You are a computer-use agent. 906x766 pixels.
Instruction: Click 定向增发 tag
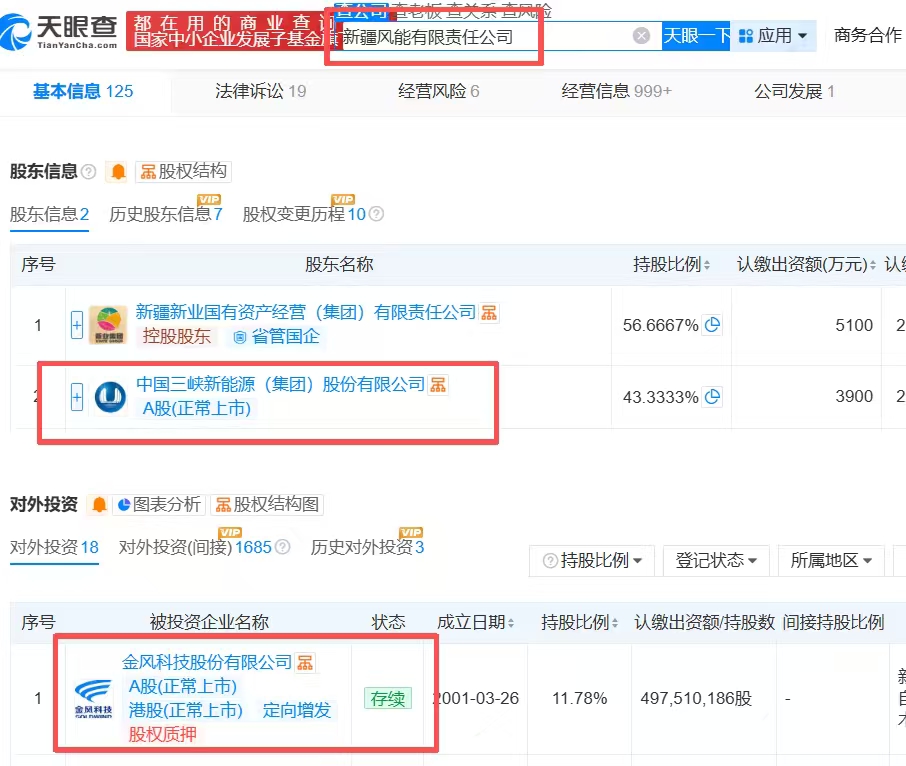pyautogui.click(x=296, y=710)
